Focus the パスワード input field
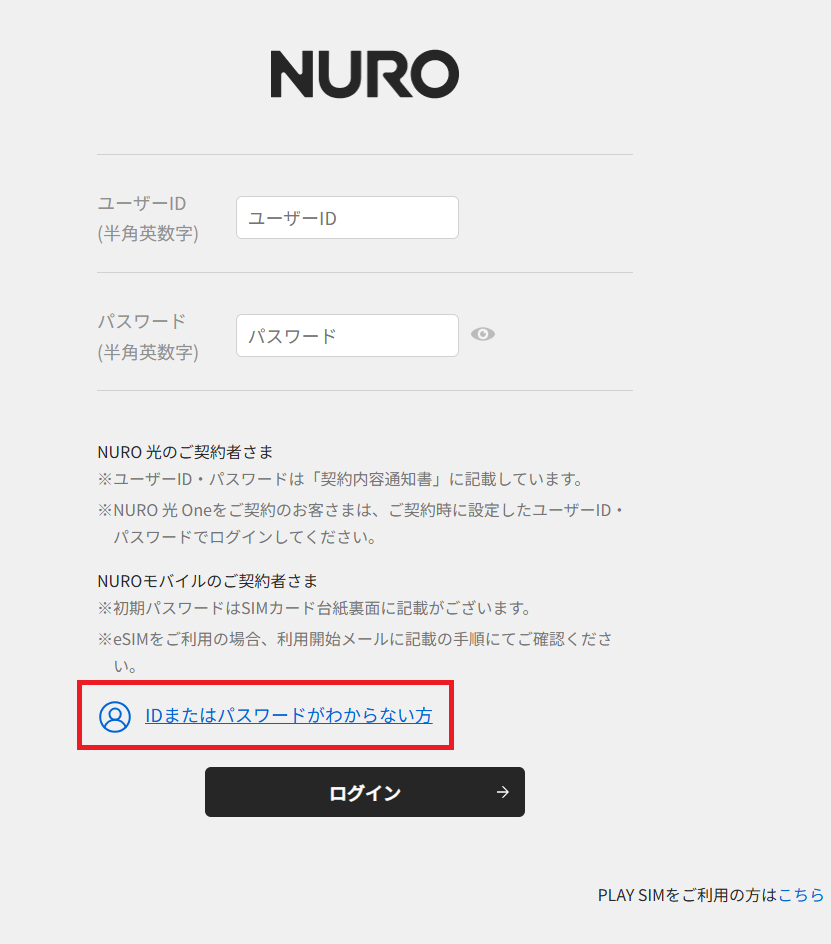The width and height of the screenshot is (831, 944). click(347, 335)
